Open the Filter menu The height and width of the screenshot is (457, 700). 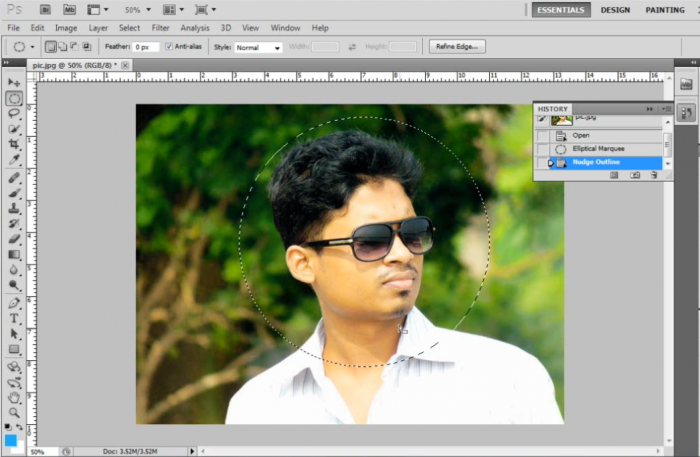click(x=160, y=28)
